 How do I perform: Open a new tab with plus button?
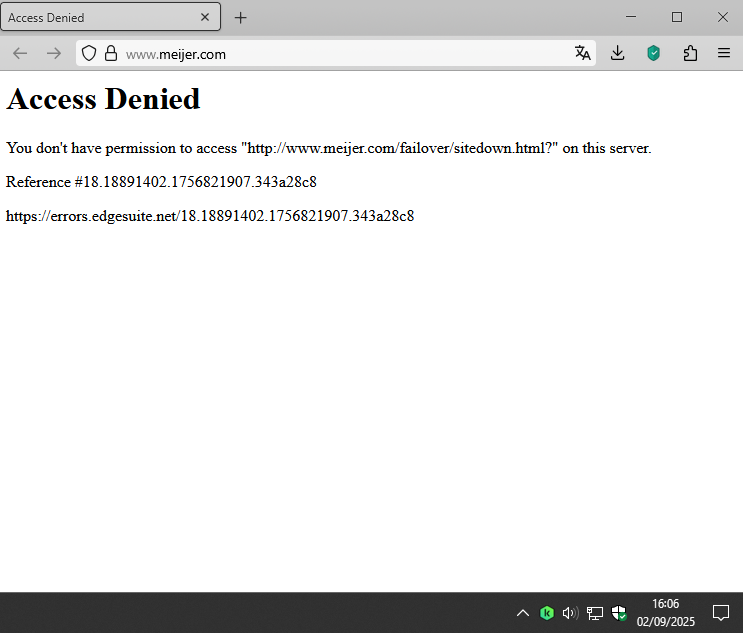pyautogui.click(x=241, y=18)
